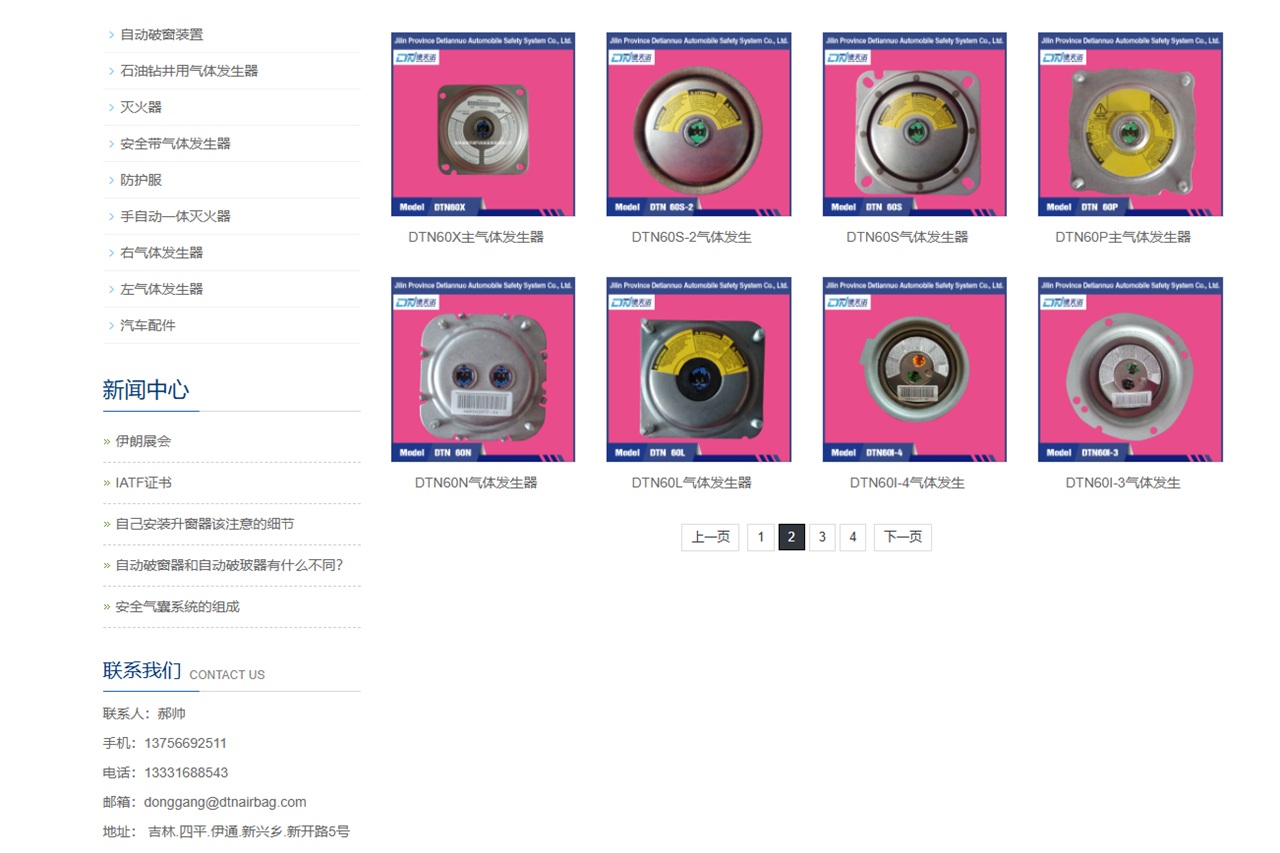Viewport: 1280px width, 853px height.
Task: Open the 安全带气体发生器 category
Action: click(176, 143)
